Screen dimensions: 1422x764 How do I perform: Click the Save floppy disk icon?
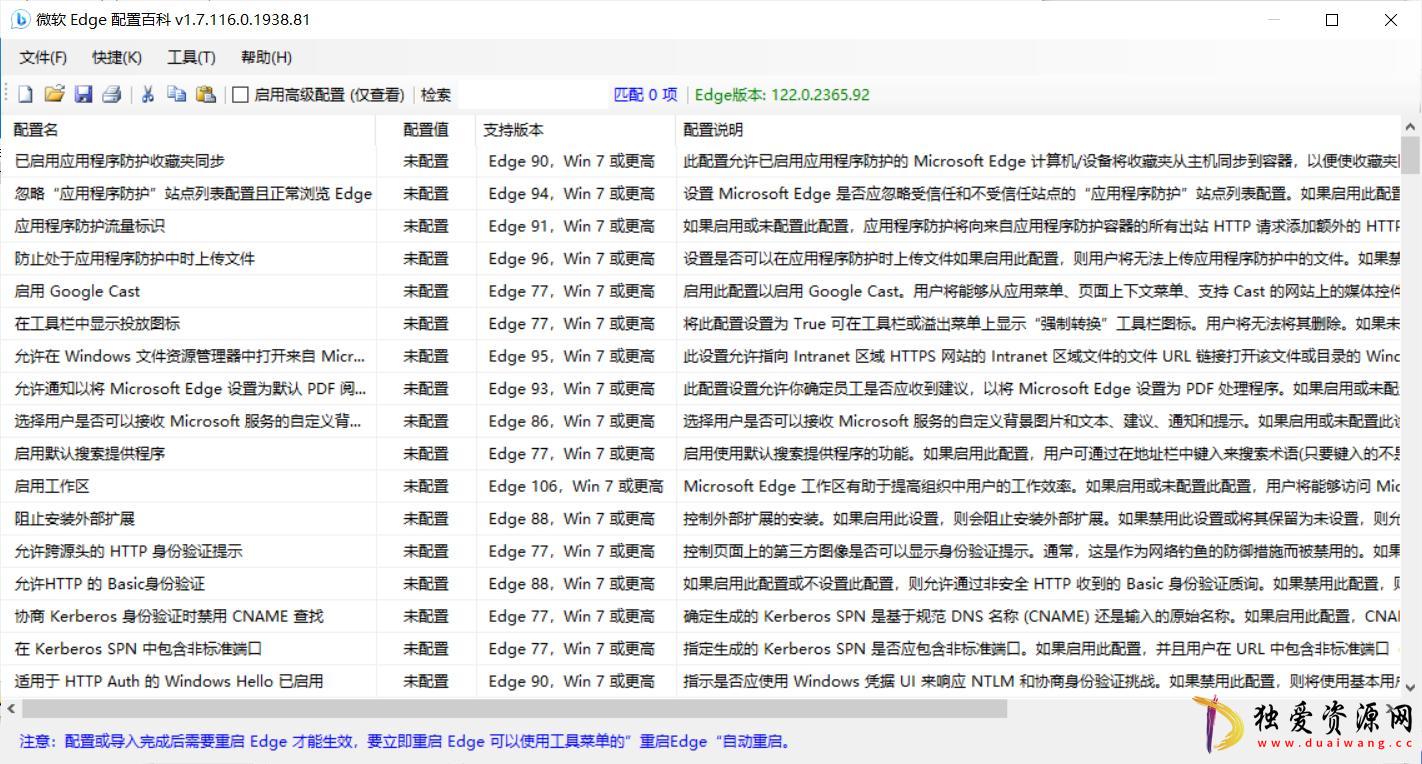pyautogui.click(x=84, y=94)
